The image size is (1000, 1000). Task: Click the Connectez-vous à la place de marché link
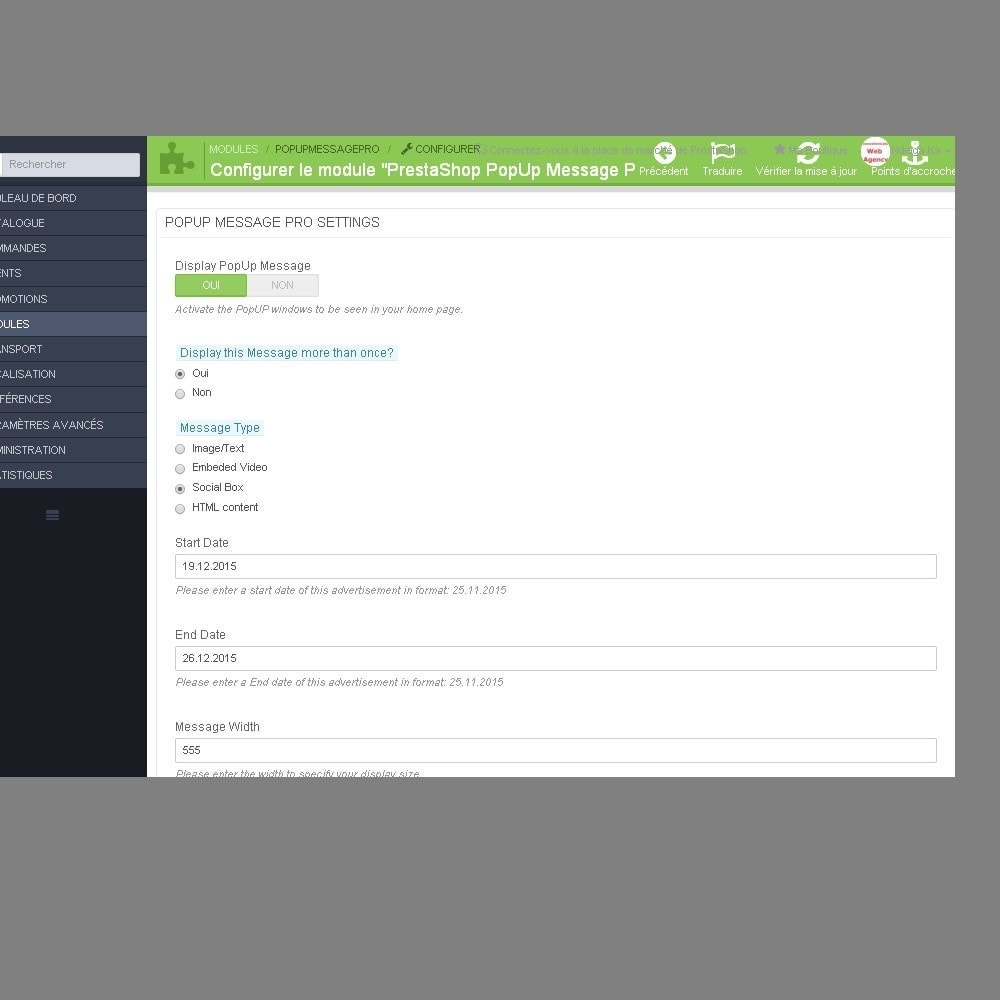click(611, 150)
